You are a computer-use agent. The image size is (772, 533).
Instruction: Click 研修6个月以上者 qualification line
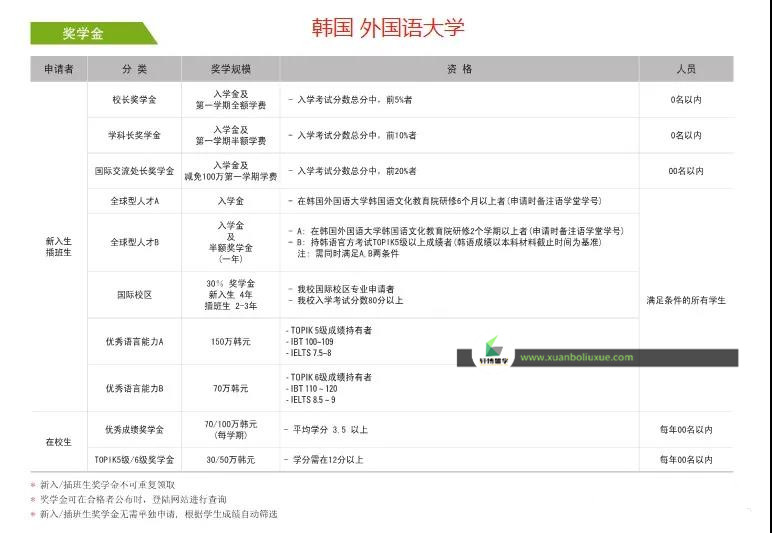tap(445, 201)
